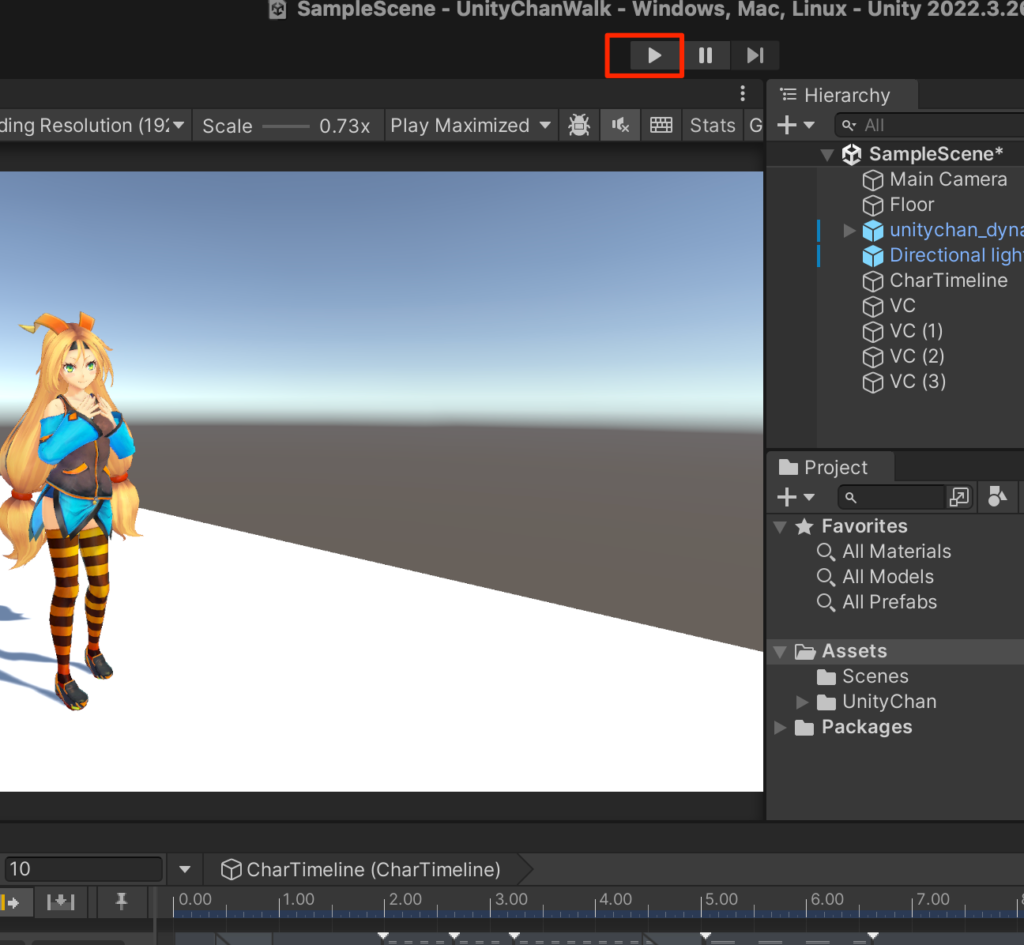Adjust the Game view Scale slider
Screen dimensions: 1024x945
[286, 126]
